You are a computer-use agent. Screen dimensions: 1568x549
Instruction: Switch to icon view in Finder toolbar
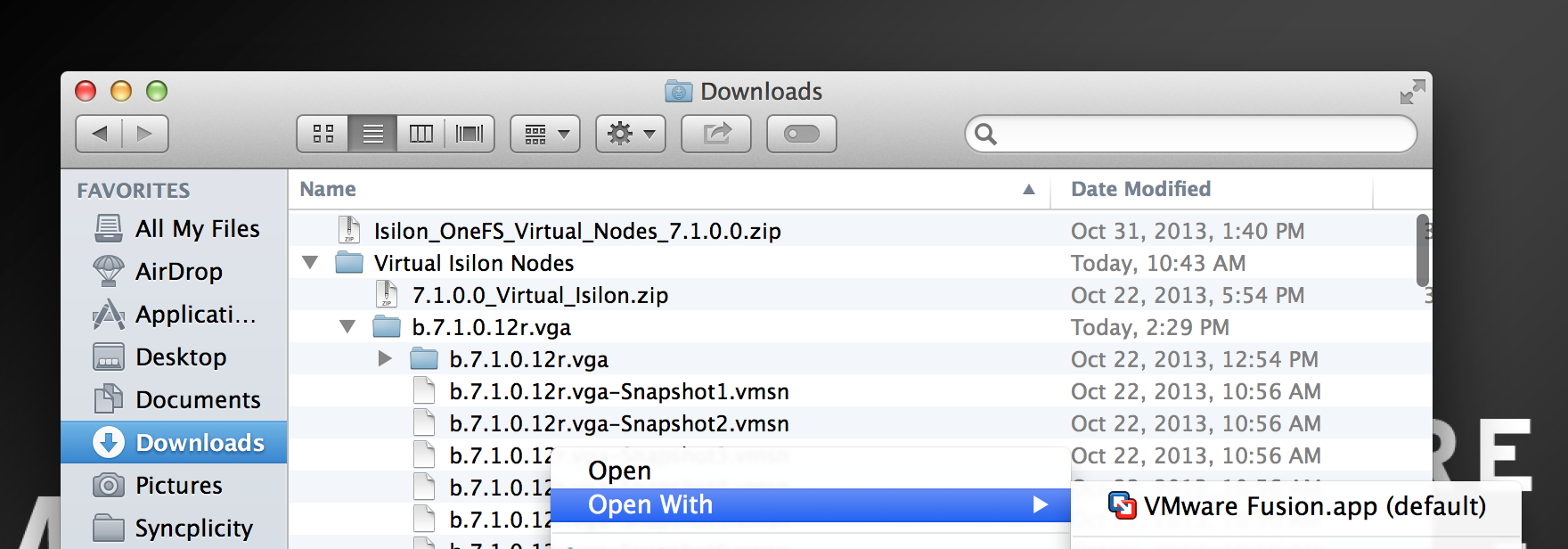[x=323, y=134]
